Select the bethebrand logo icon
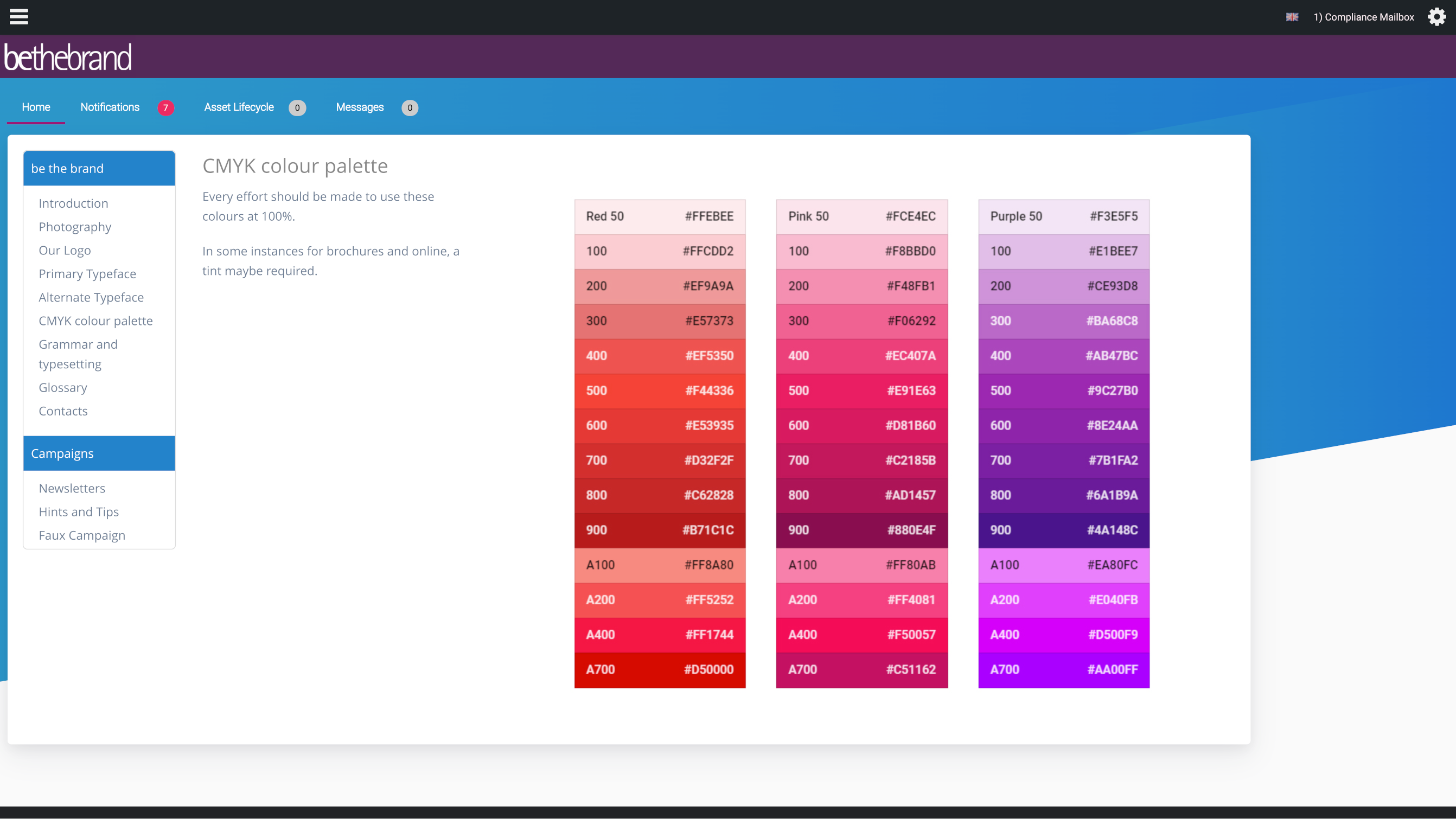This screenshot has height=819, width=1456. tap(67, 56)
